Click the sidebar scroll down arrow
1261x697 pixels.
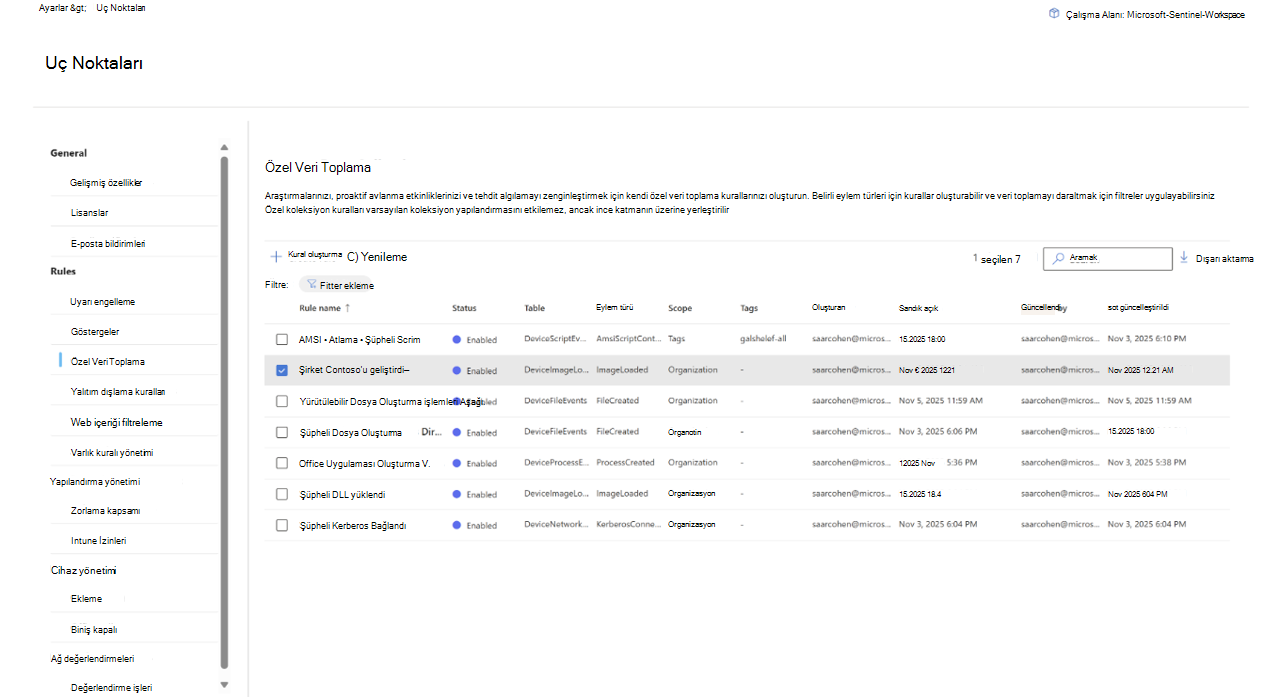pyautogui.click(x=224, y=685)
